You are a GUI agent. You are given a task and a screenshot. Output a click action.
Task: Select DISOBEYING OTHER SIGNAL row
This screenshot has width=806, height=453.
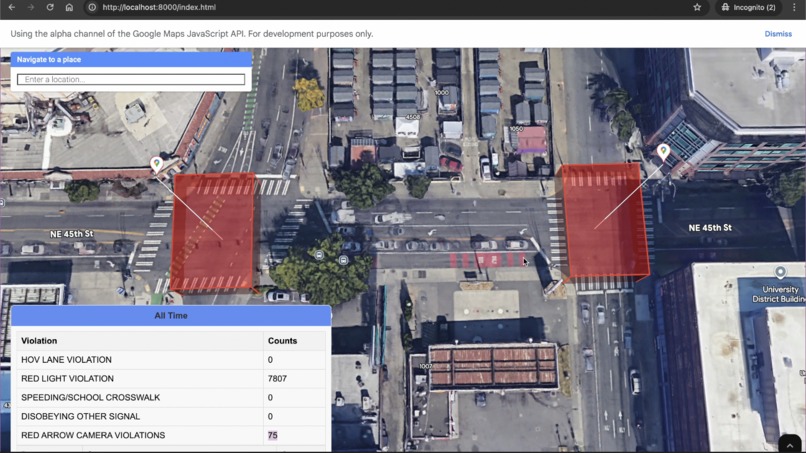coord(171,416)
